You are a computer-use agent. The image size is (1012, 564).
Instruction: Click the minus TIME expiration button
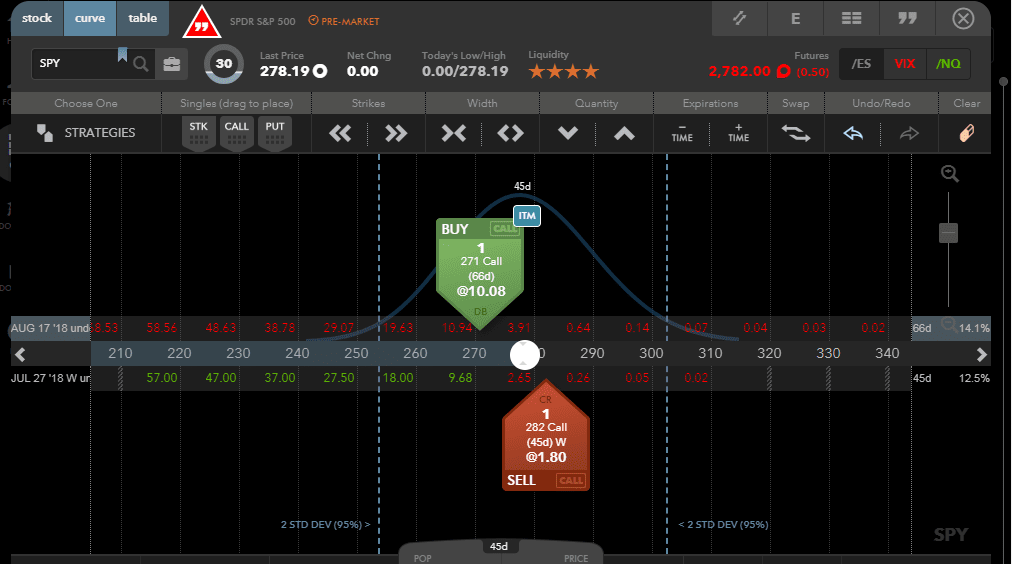[682, 133]
